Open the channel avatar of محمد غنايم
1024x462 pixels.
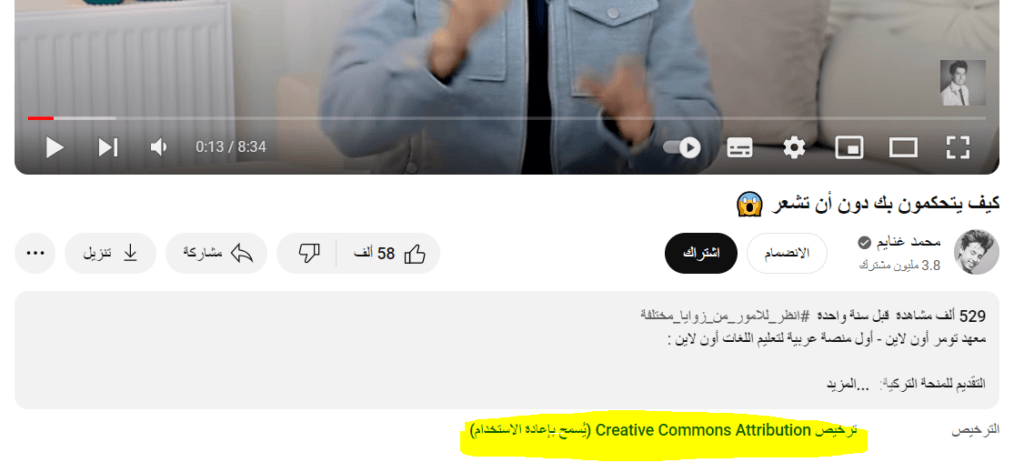tap(976, 252)
